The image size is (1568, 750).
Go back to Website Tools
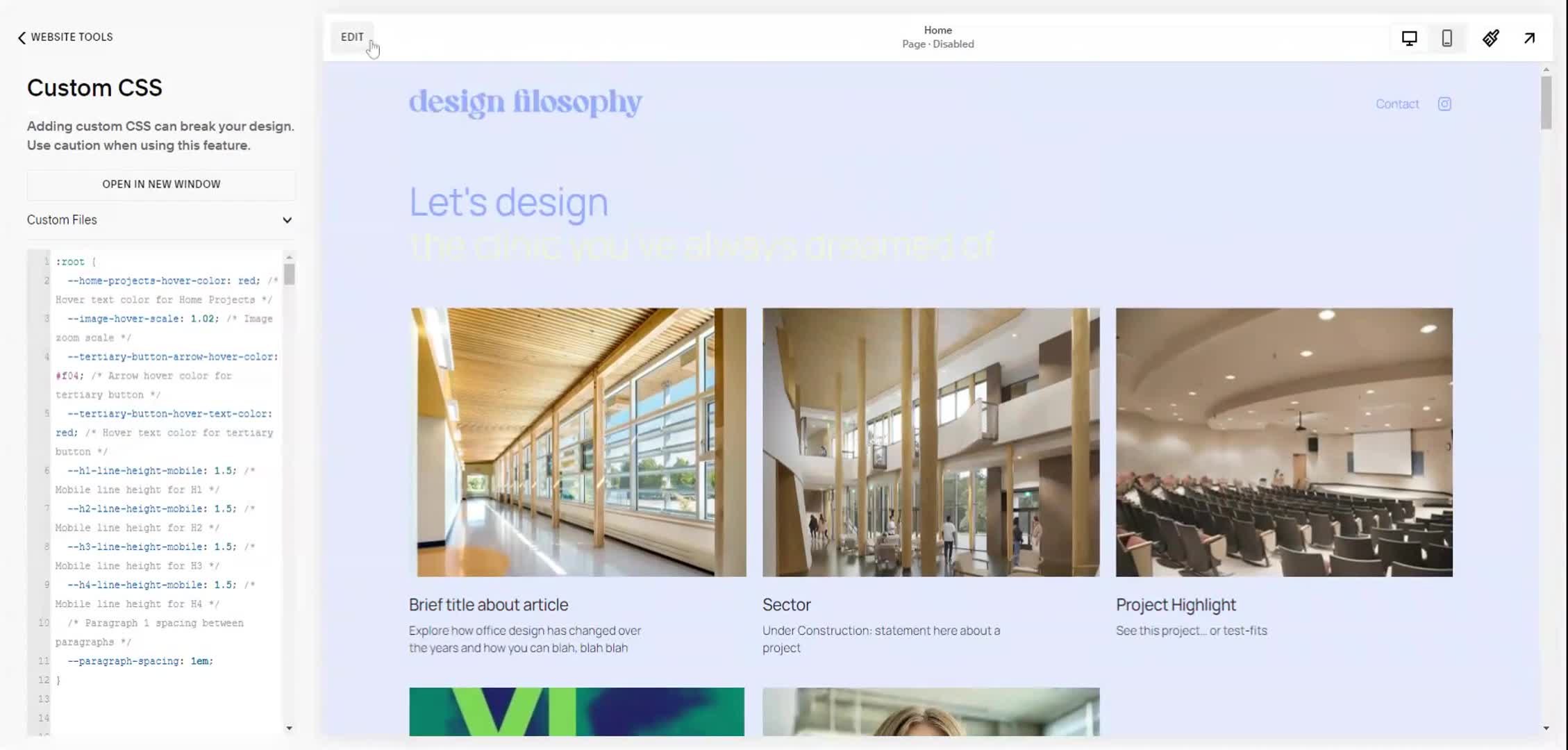(x=65, y=37)
